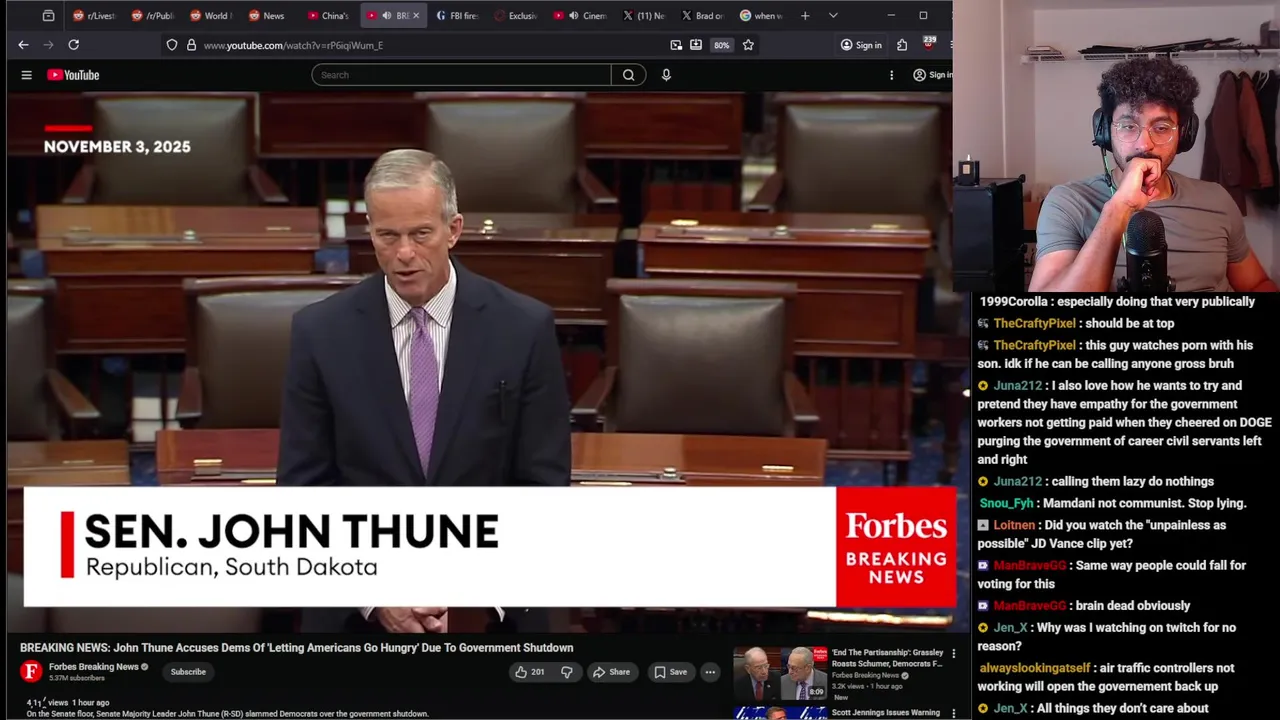Click the search magnifier button

pos(628,75)
